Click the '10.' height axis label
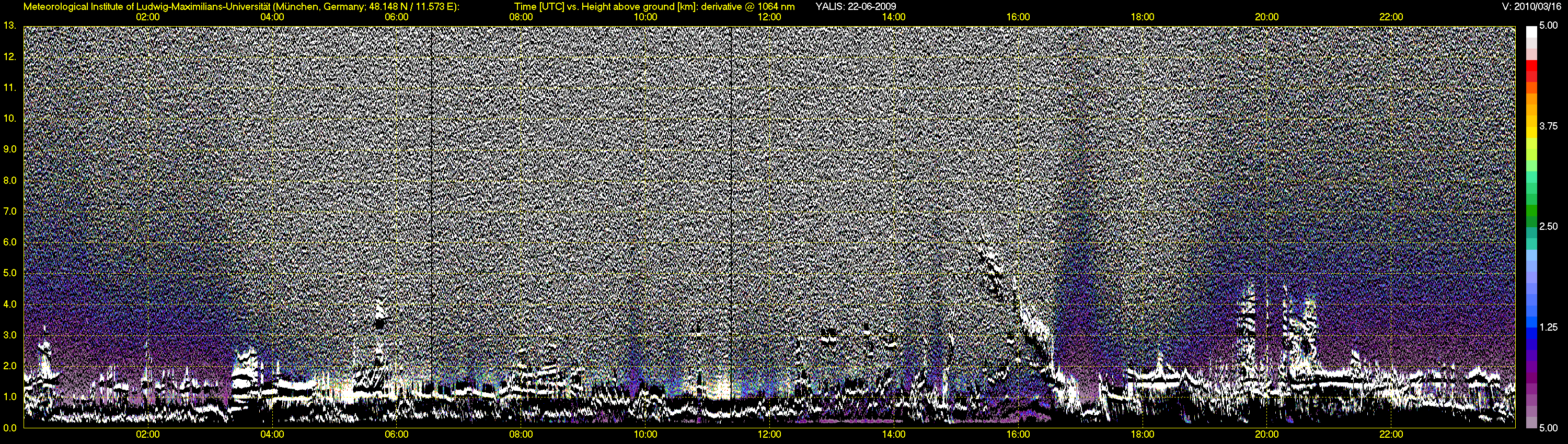Screen dimensions: 1568x444 9,118
